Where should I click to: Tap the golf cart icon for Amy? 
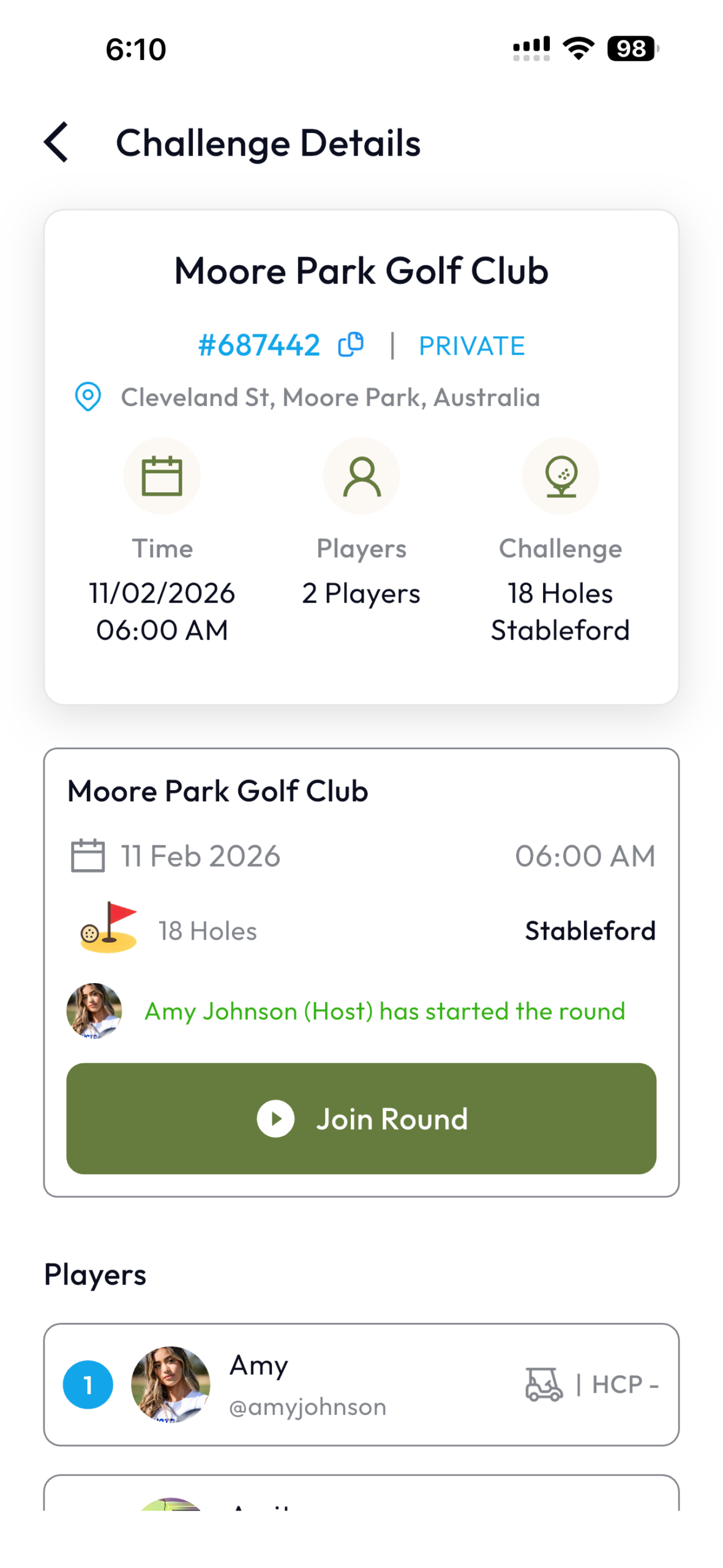(544, 1384)
